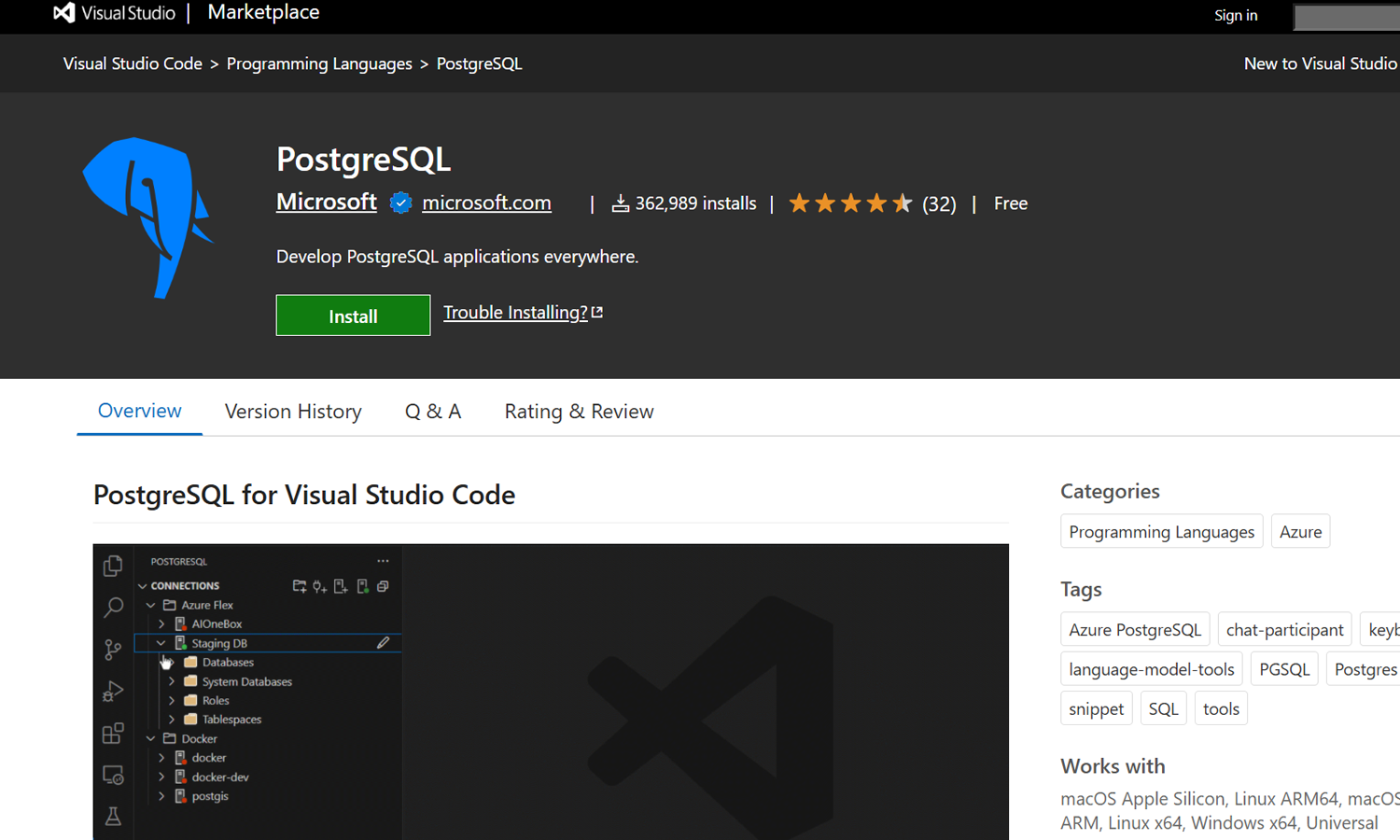Screen dimensions: 1400x840
Task: Collapse the Docker group folder
Action: (x=151, y=739)
